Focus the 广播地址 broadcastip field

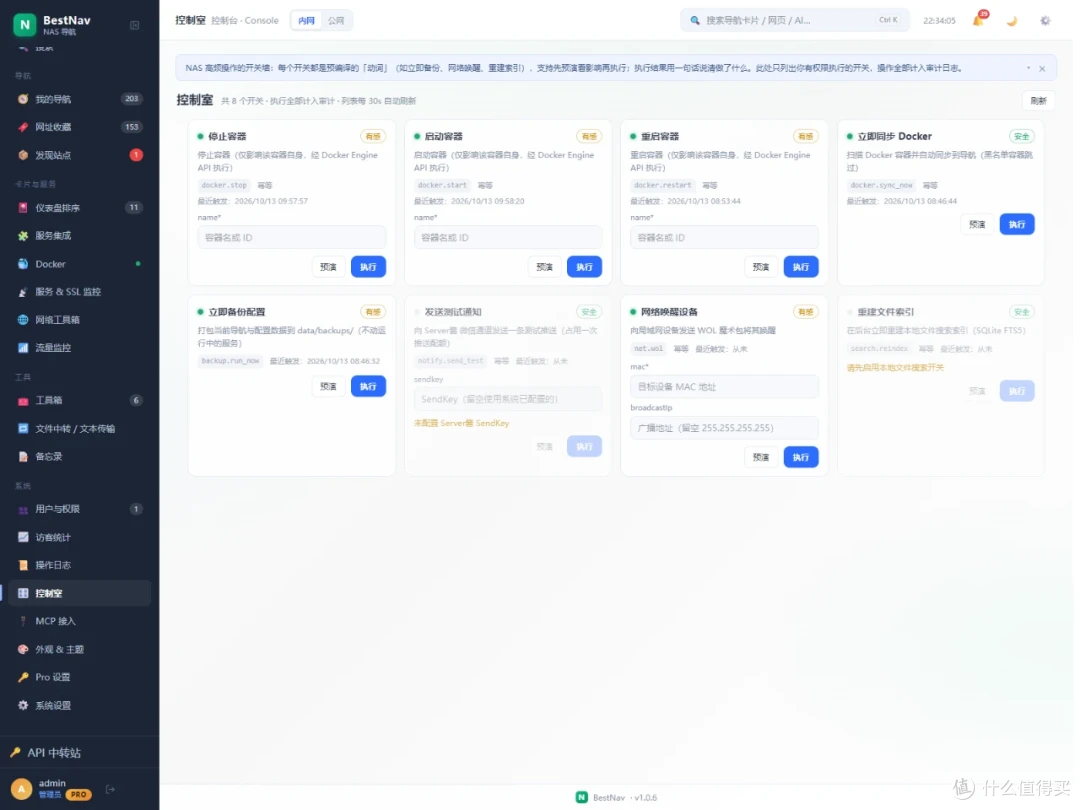click(x=724, y=428)
